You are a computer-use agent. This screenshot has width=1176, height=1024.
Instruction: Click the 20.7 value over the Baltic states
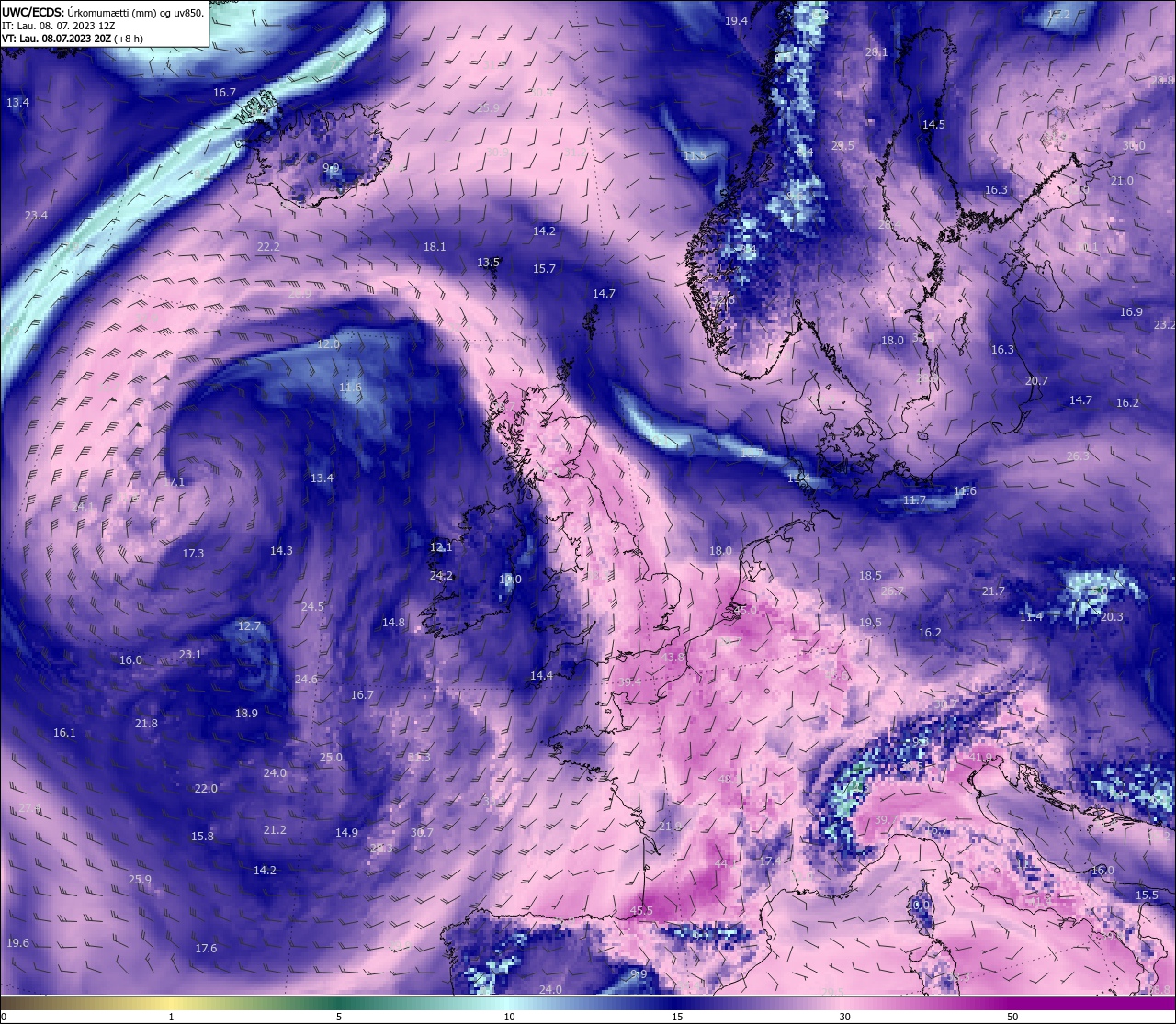(x=1036, y=380)
